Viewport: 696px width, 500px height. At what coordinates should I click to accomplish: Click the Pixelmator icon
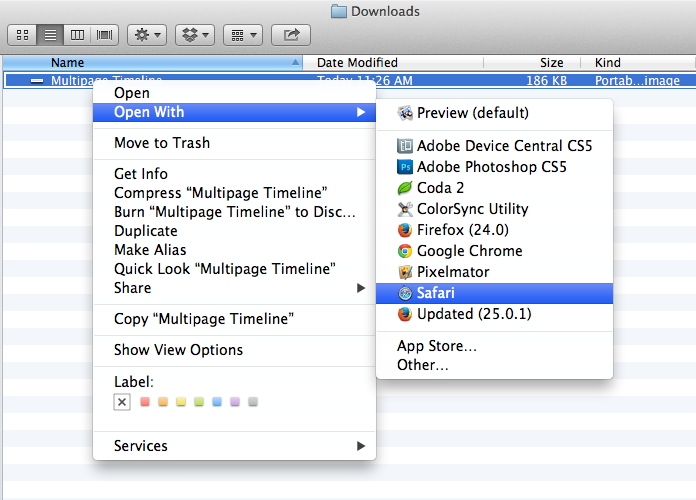tap(405, 272)
